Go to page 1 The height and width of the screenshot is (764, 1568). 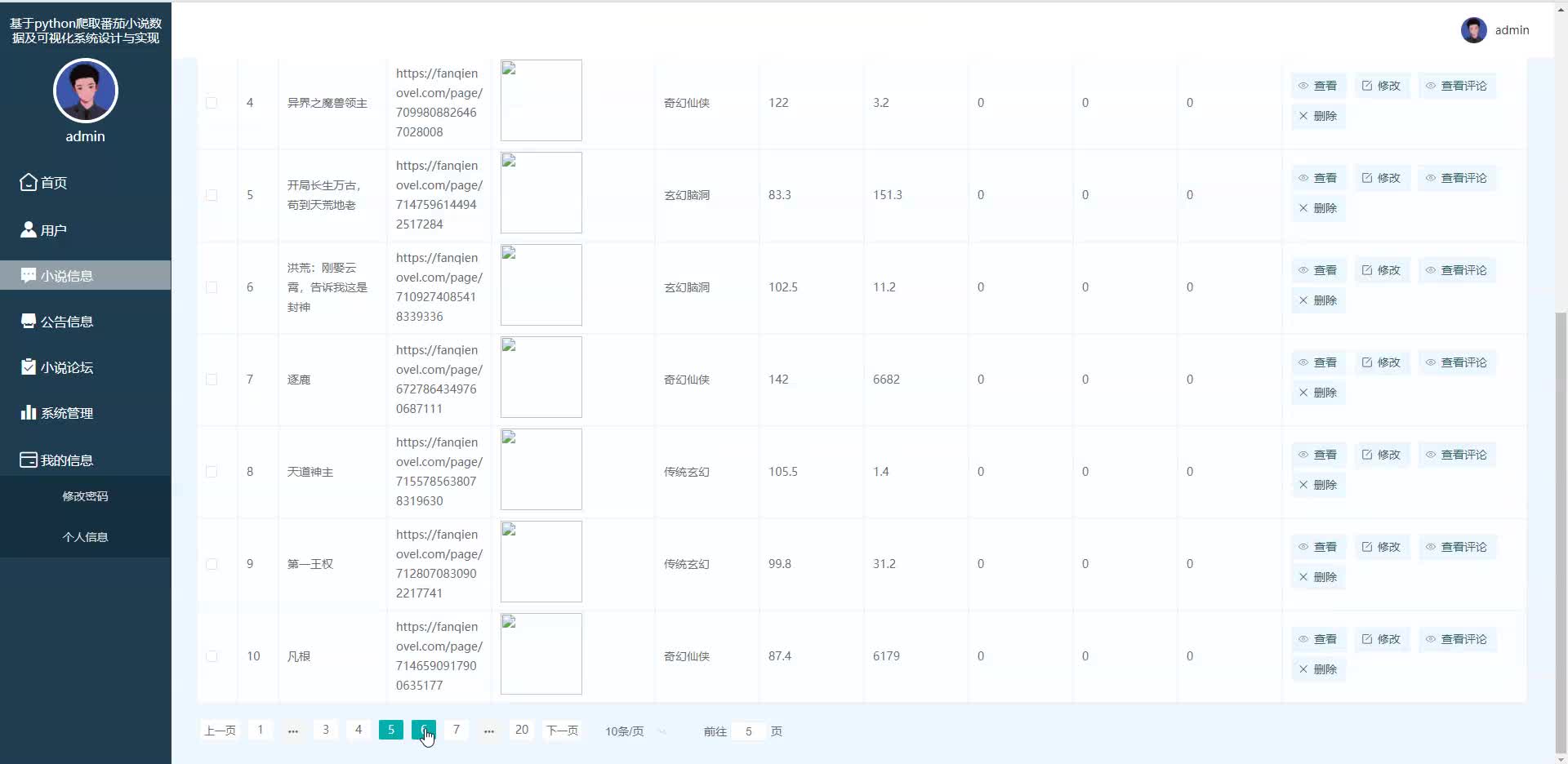click(261, 730)
